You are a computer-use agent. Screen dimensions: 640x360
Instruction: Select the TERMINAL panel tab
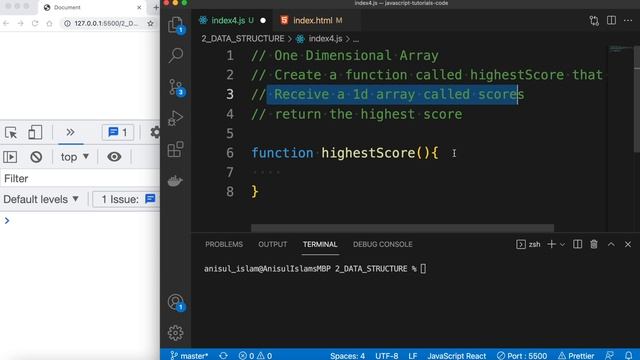coord(320,244)
